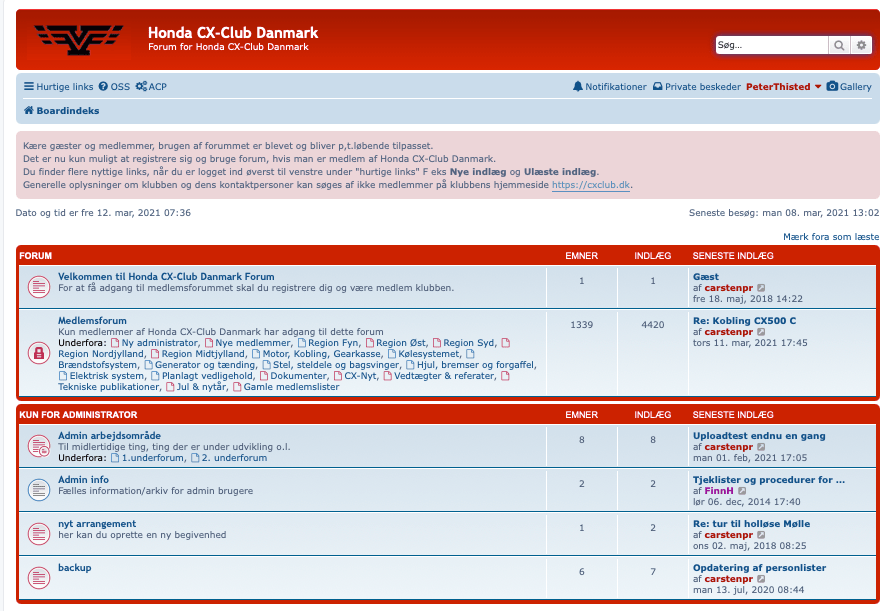This screenshot has height=611, width=888.
Task: Click the magnifier search button
Action: (839, 45)
